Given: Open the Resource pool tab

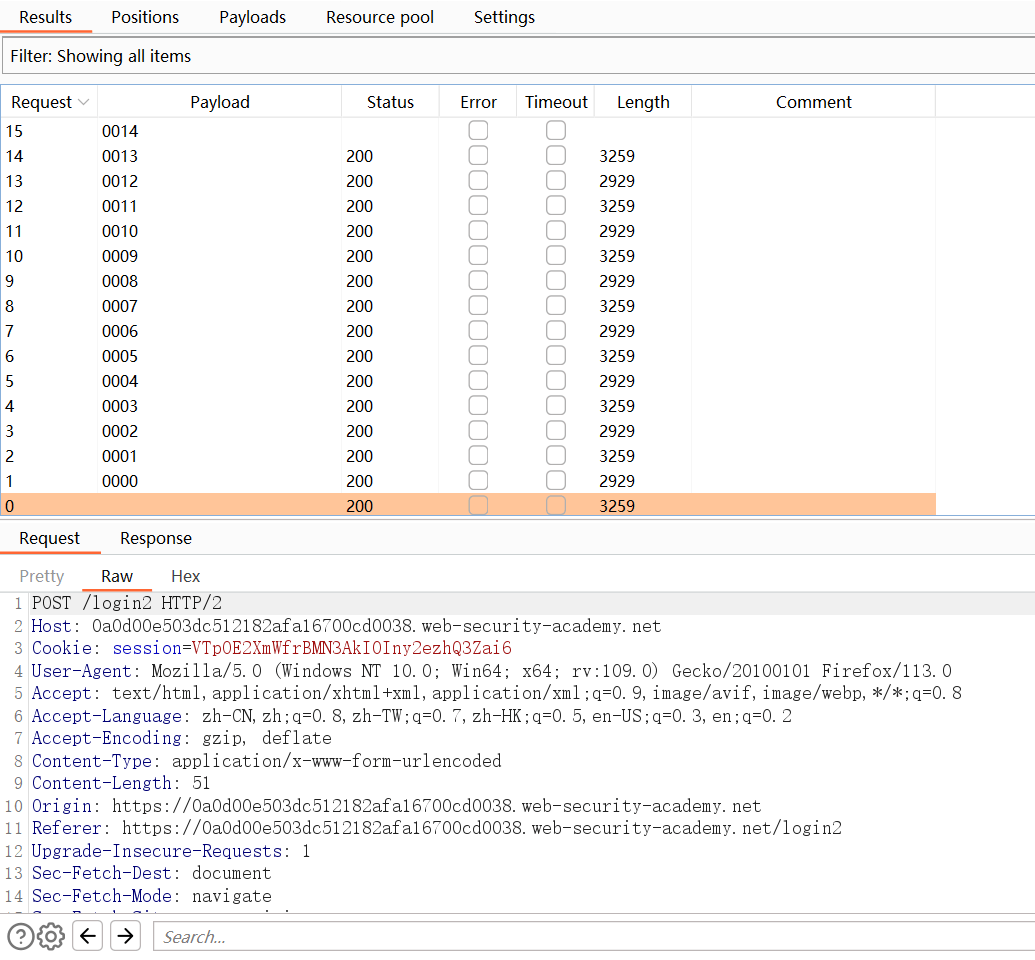Looking at the screenshot, I should tap(380, 17).
